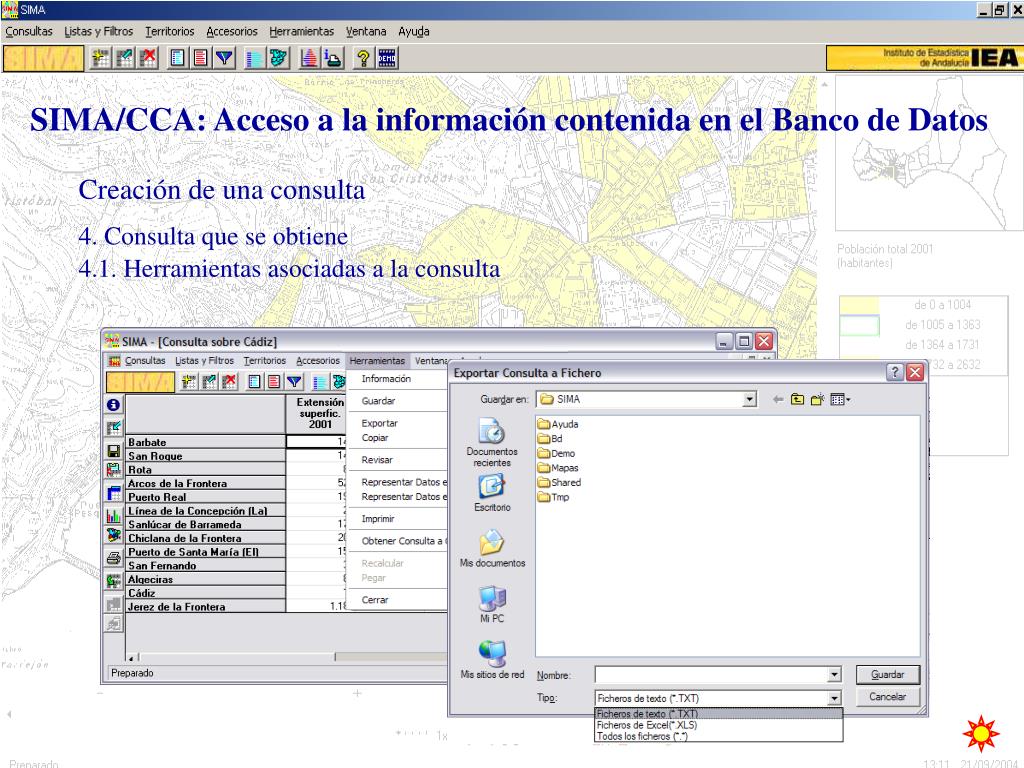This screenshot has width=1024, height=768.
Task: Select the Algeciras row in query table
Action: pyautogui.click(x=205, y=579)
